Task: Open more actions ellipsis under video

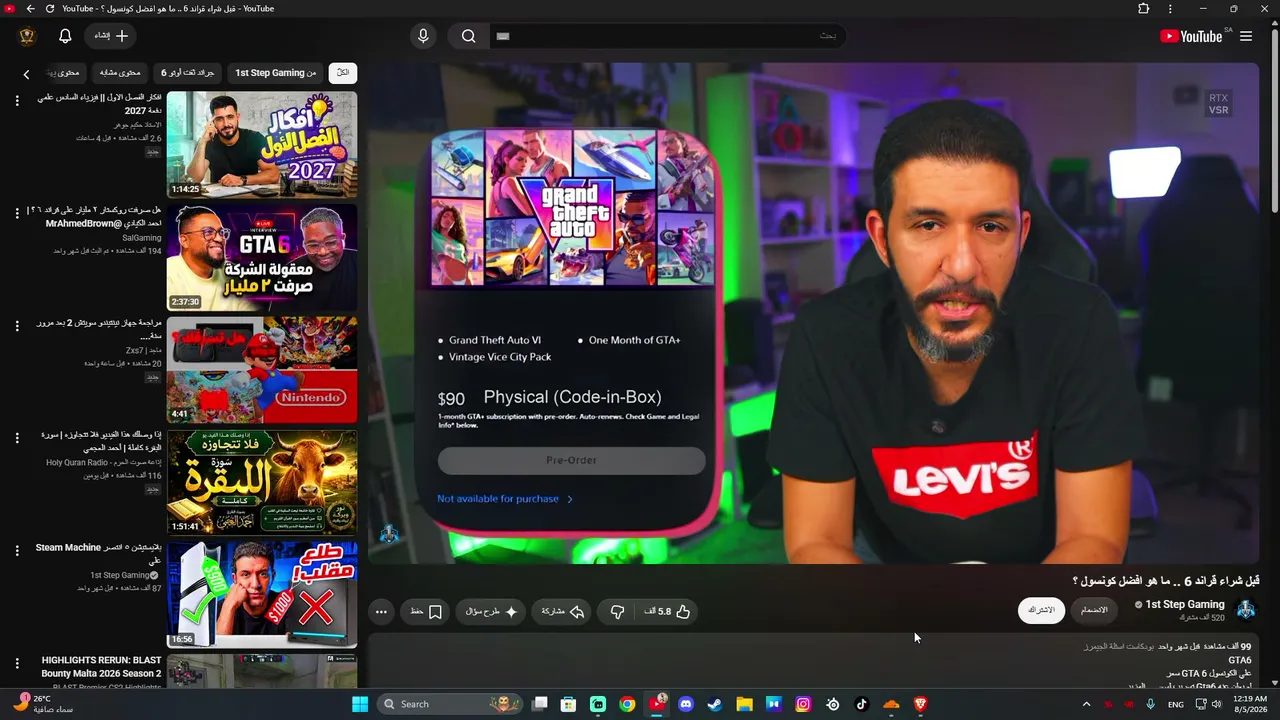Action: pyautogui.click(x=381, y=611)
